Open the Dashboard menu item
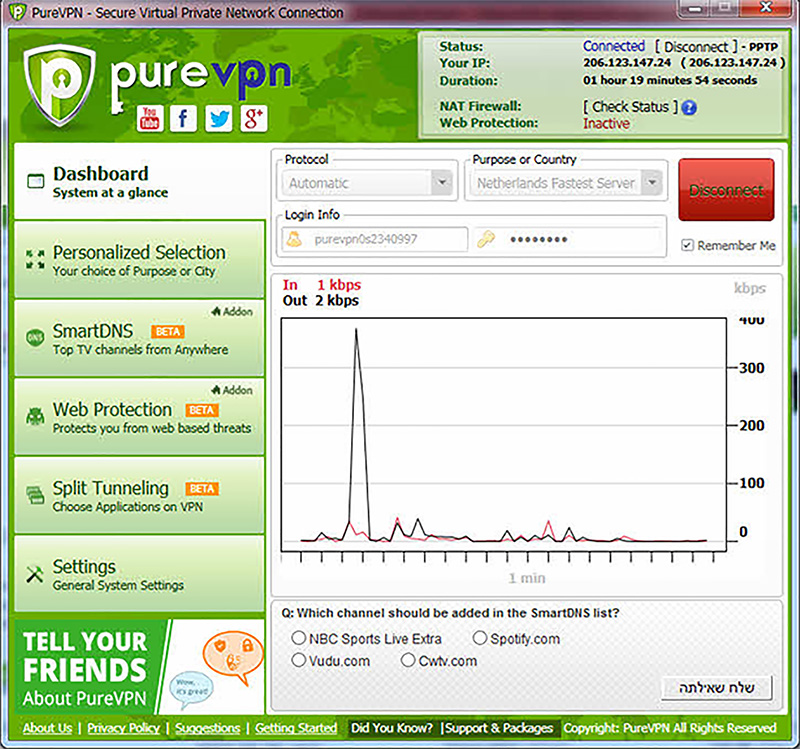800x749 pixels. (x=140, y=182)
